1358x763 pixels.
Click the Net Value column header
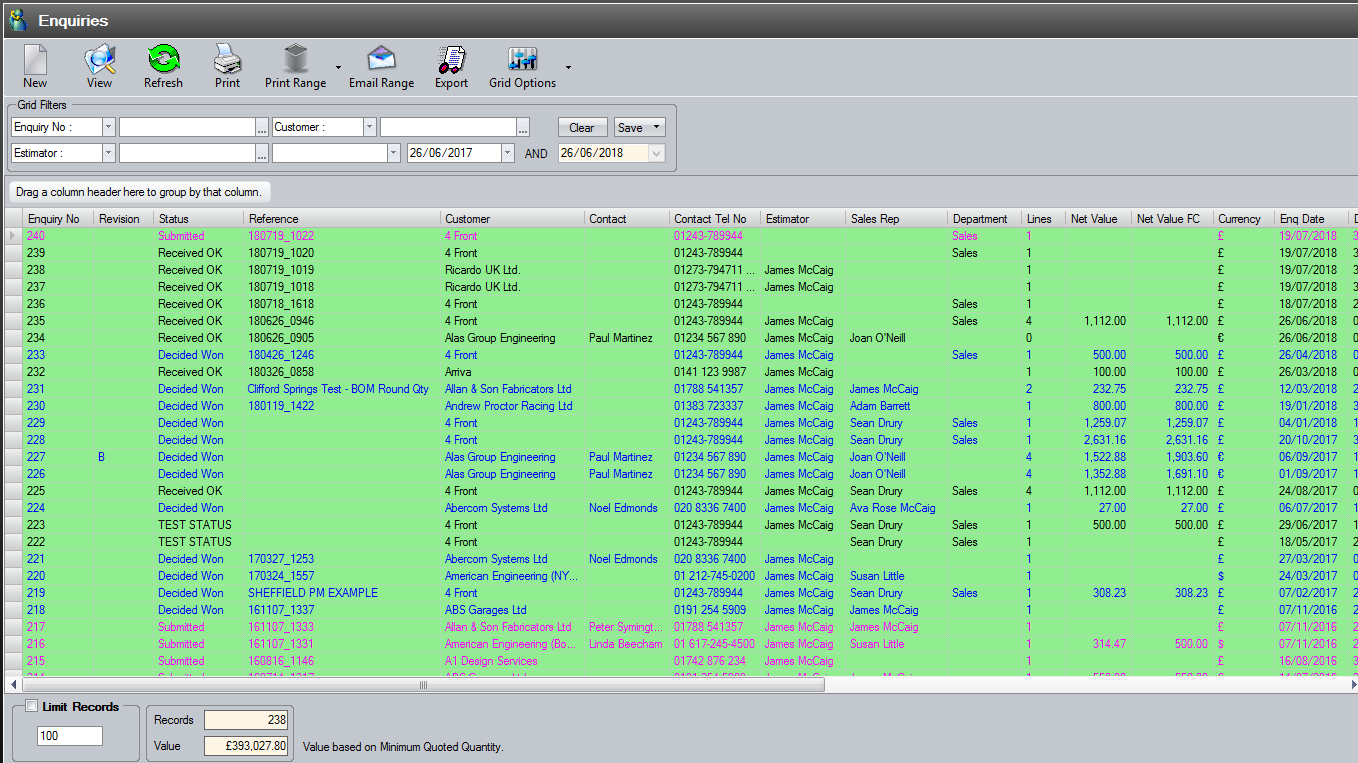(1093, 219)
